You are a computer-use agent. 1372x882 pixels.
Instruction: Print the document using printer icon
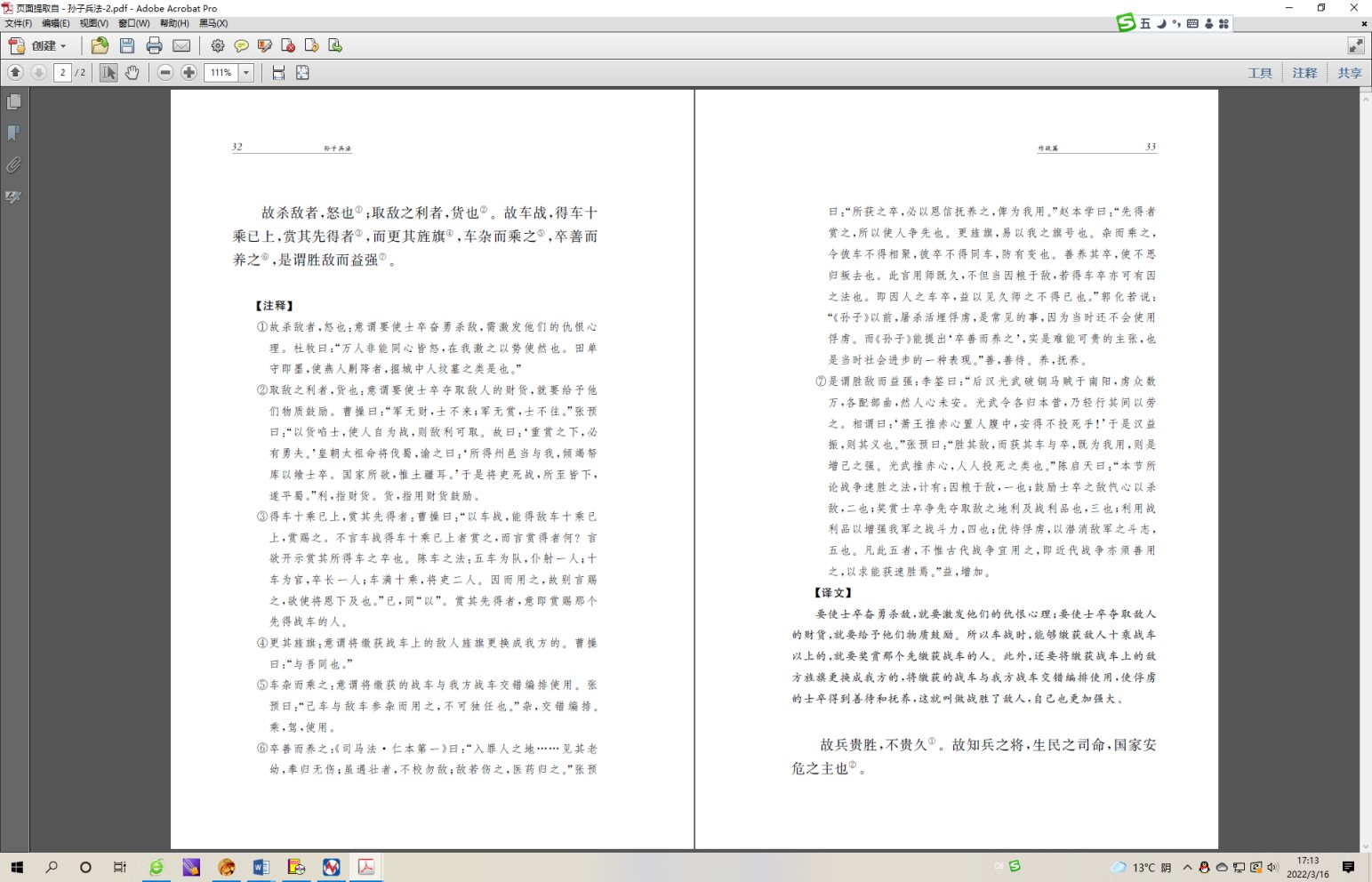[154, 45]
